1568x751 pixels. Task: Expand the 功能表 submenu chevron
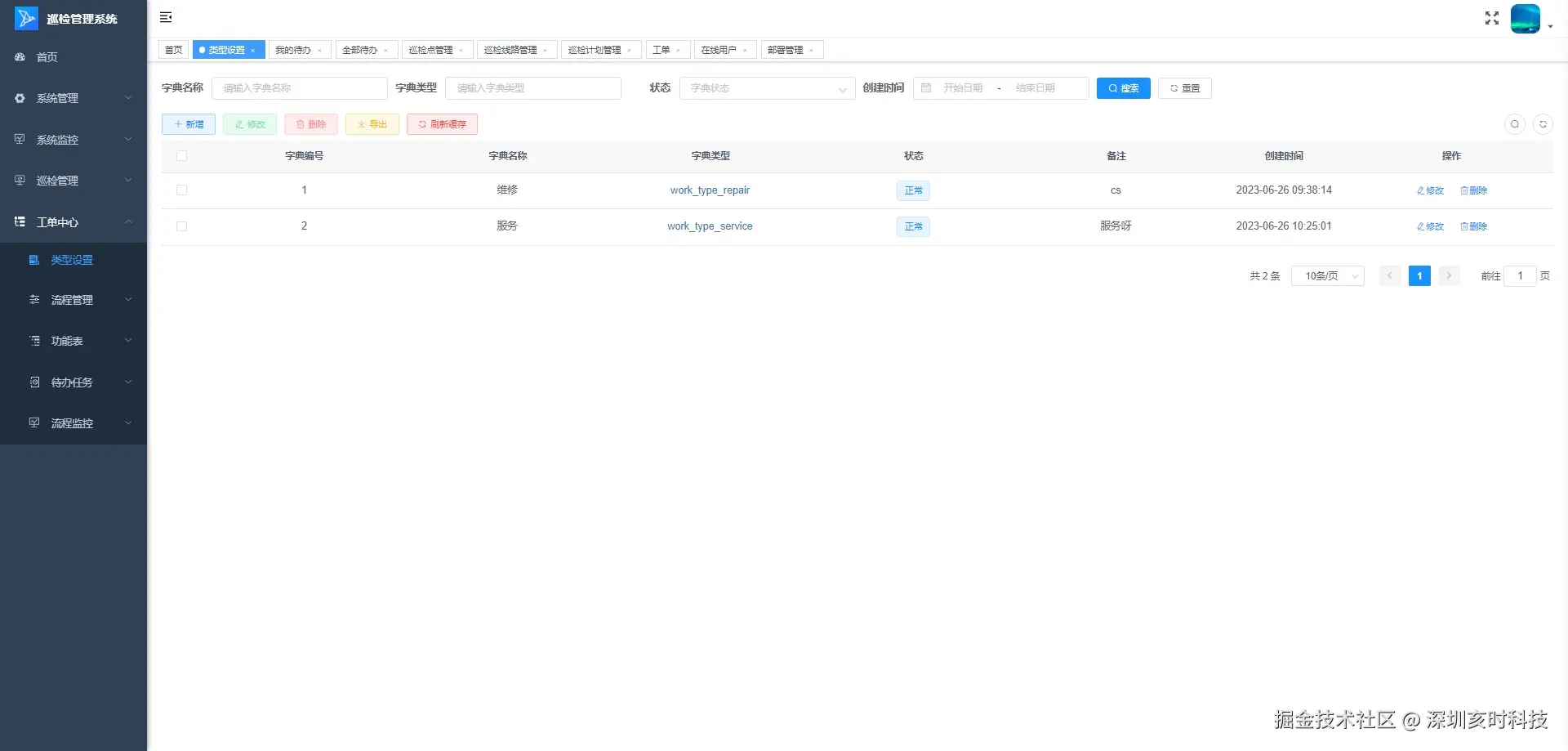pyautogui.click(x=128, y=341)
